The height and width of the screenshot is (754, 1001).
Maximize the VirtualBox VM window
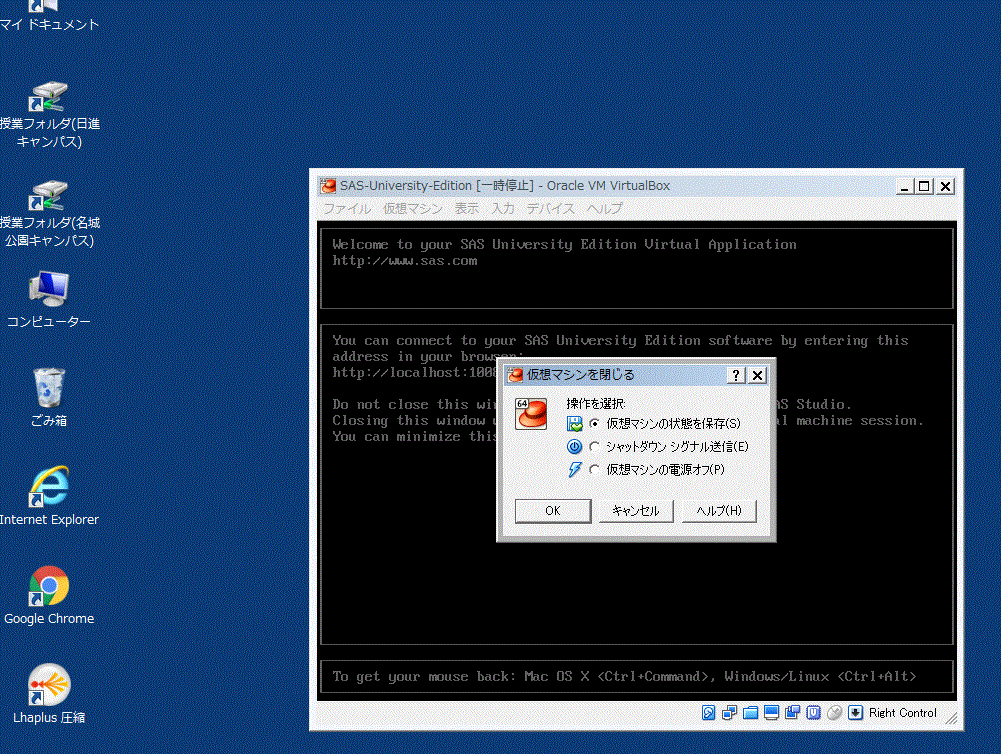click(924, 186)
